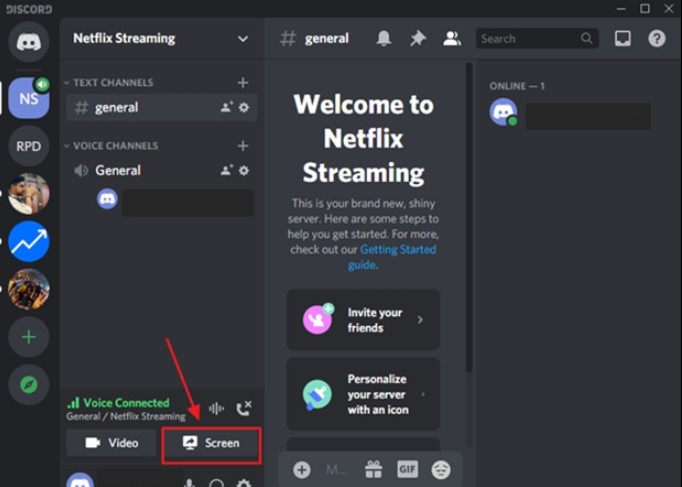Open the Netflix Streaming server dropdown menu
The height and width of the screenshot is (487, 682).
[243, 39]
